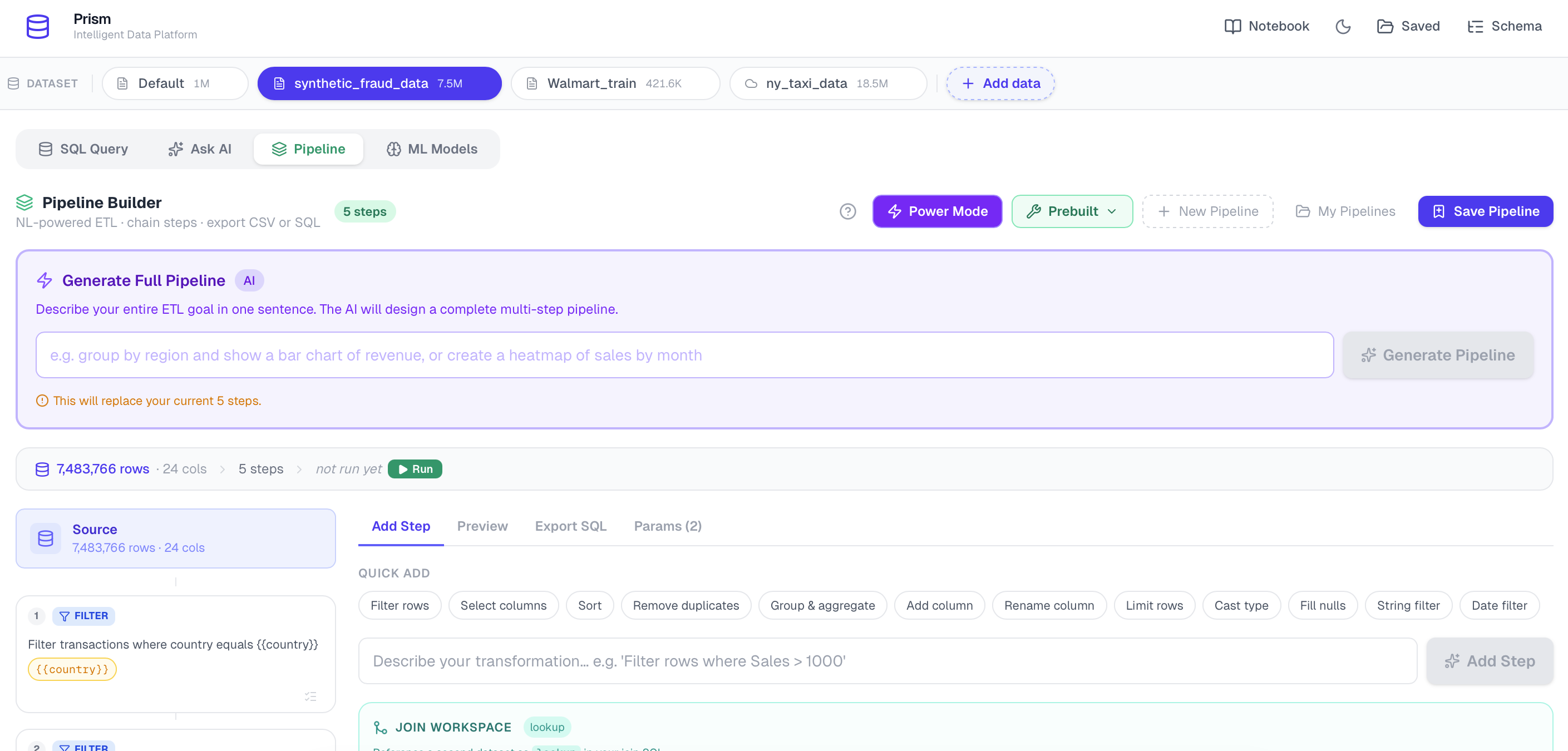This screenshot has width=1568, height=751.
Task: Open the Params (2) tab
Action: (x=668, y=526)
